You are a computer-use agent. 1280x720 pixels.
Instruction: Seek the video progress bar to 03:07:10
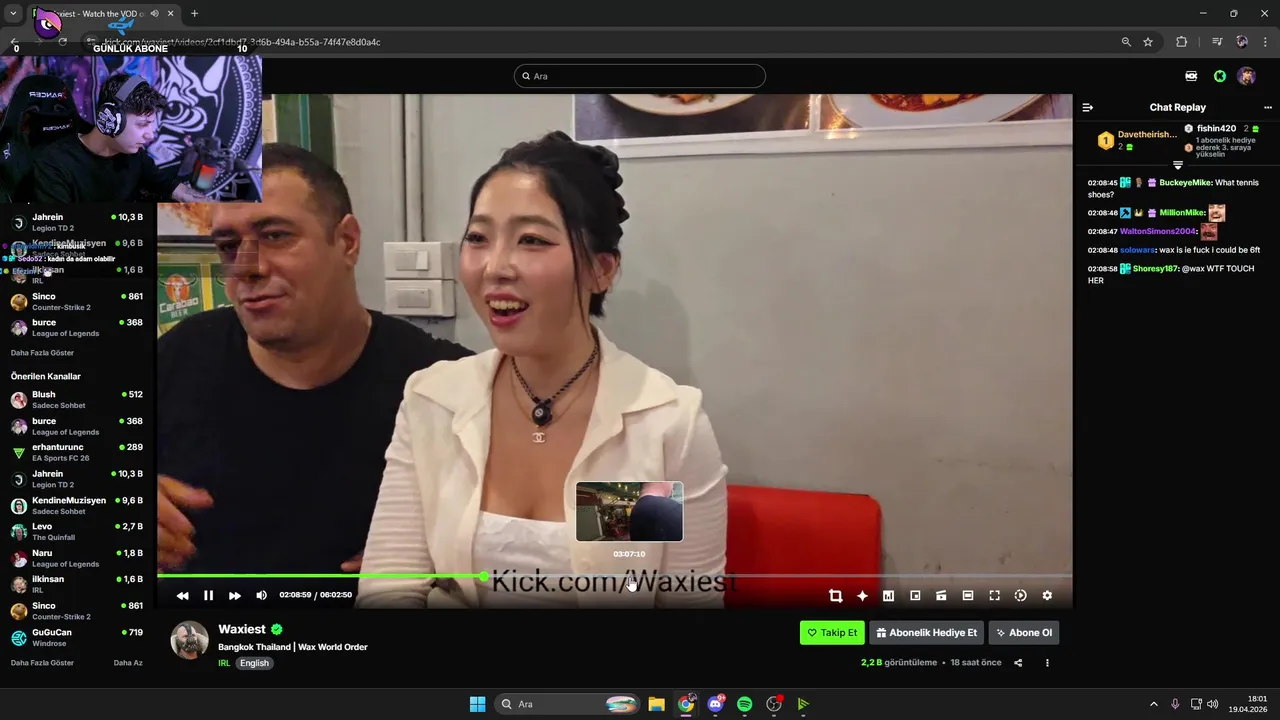(x=629, y=576)
